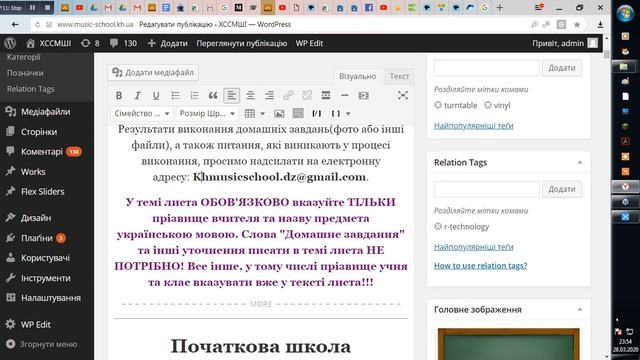Click Додати button in Relation Tags box

point(562,189)
